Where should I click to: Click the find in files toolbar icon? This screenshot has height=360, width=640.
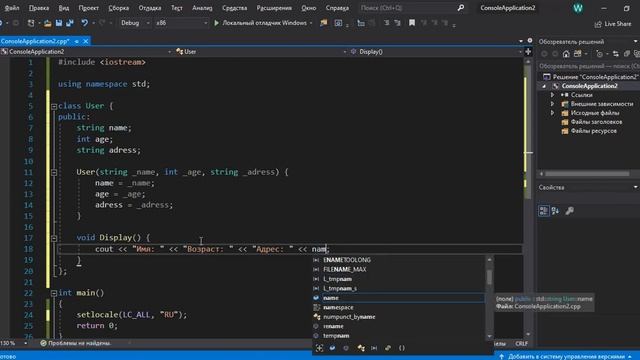click(x=324, y=23)
